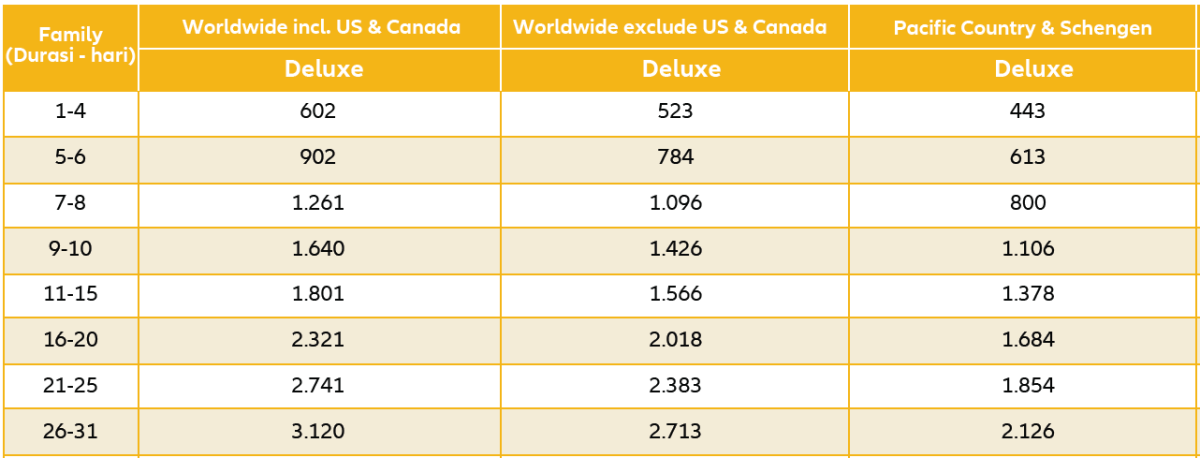Click the 1.640 price cell
1200x458 pixels.
coord(318,249)
